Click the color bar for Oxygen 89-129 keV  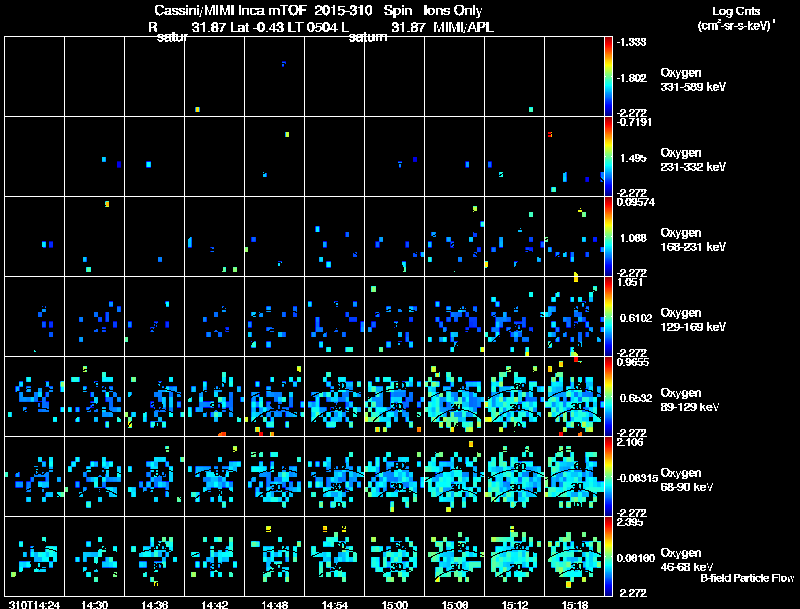click(x=608, y=397)
